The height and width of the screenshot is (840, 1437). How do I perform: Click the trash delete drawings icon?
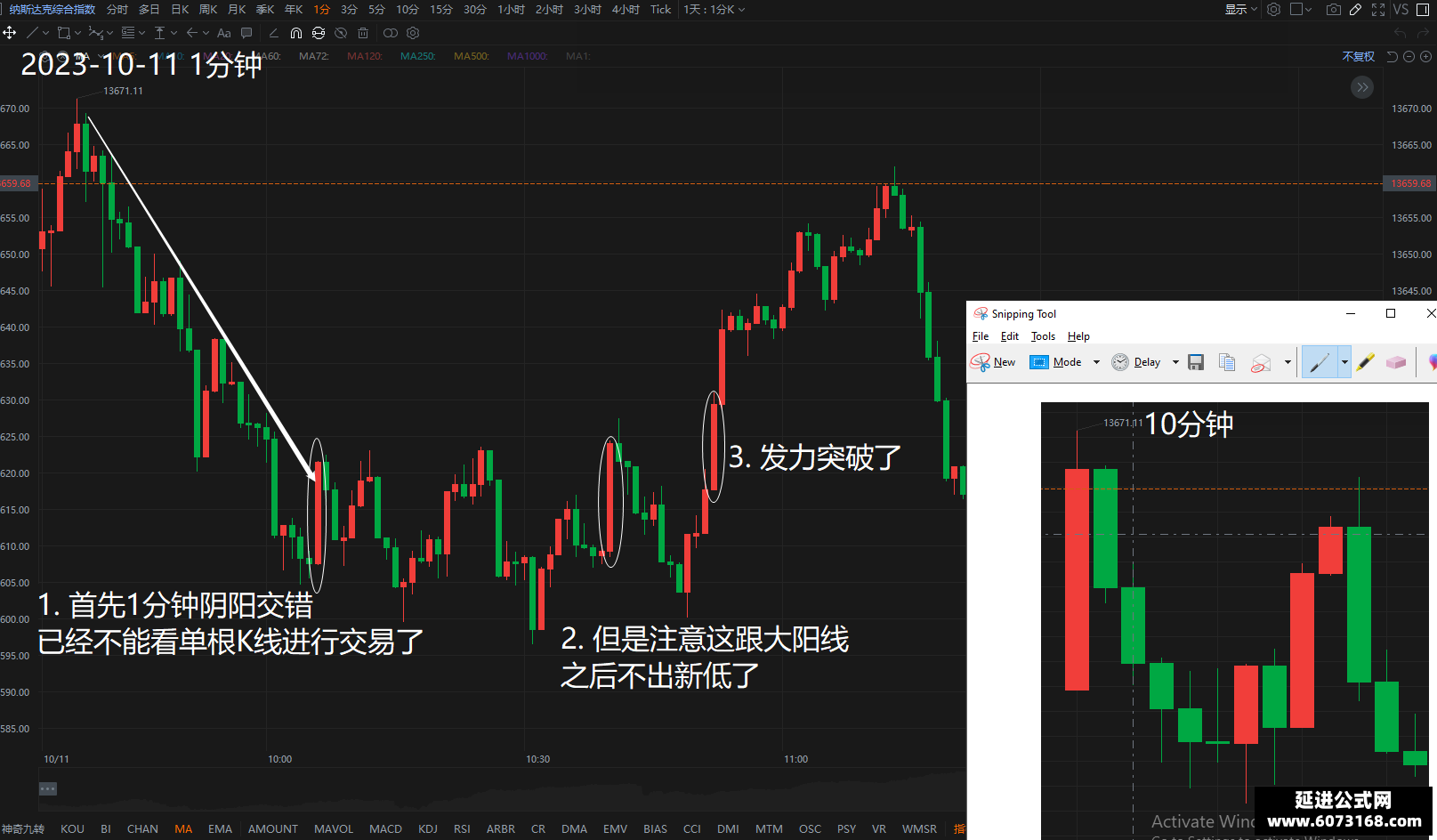[x=363, y=33]
